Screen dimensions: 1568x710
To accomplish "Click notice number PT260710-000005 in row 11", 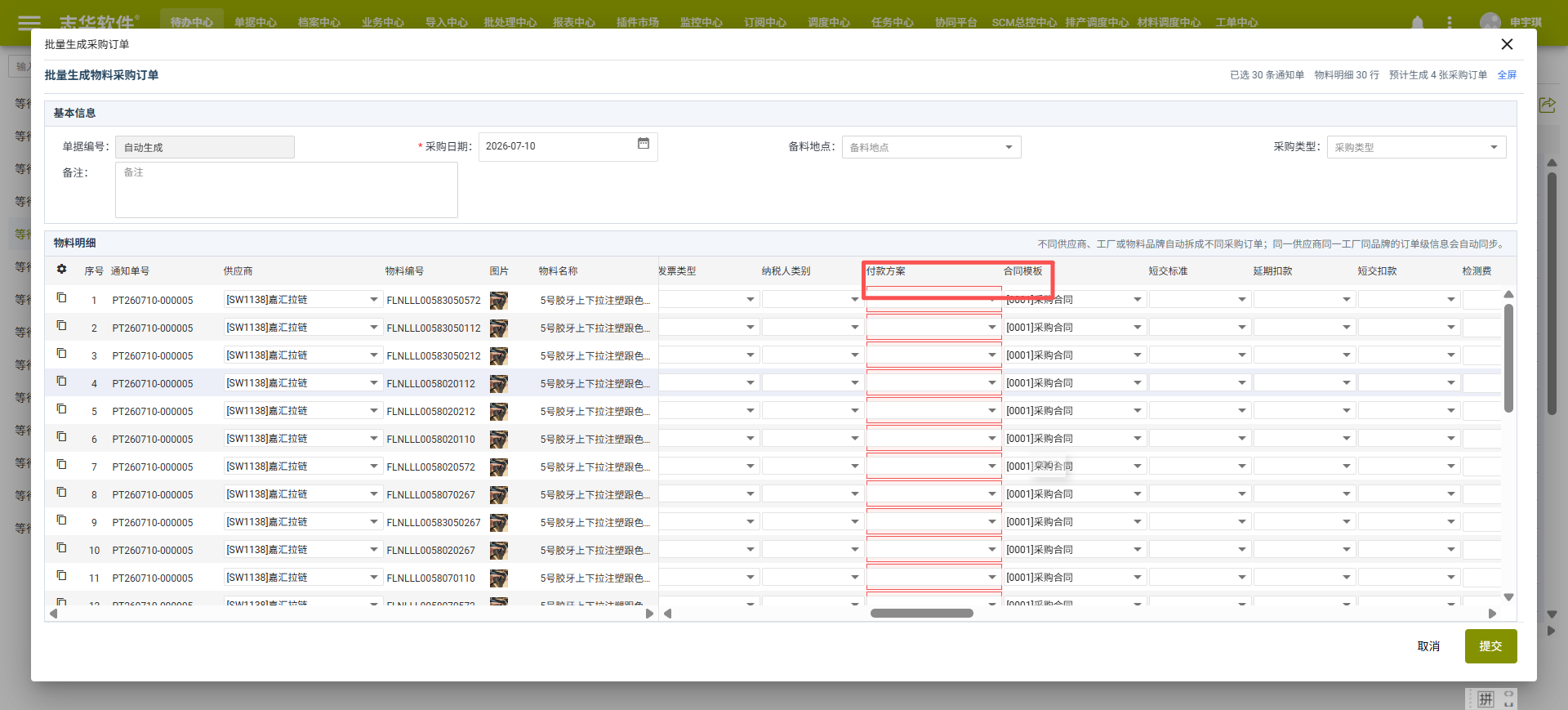I will coord(153,578).
